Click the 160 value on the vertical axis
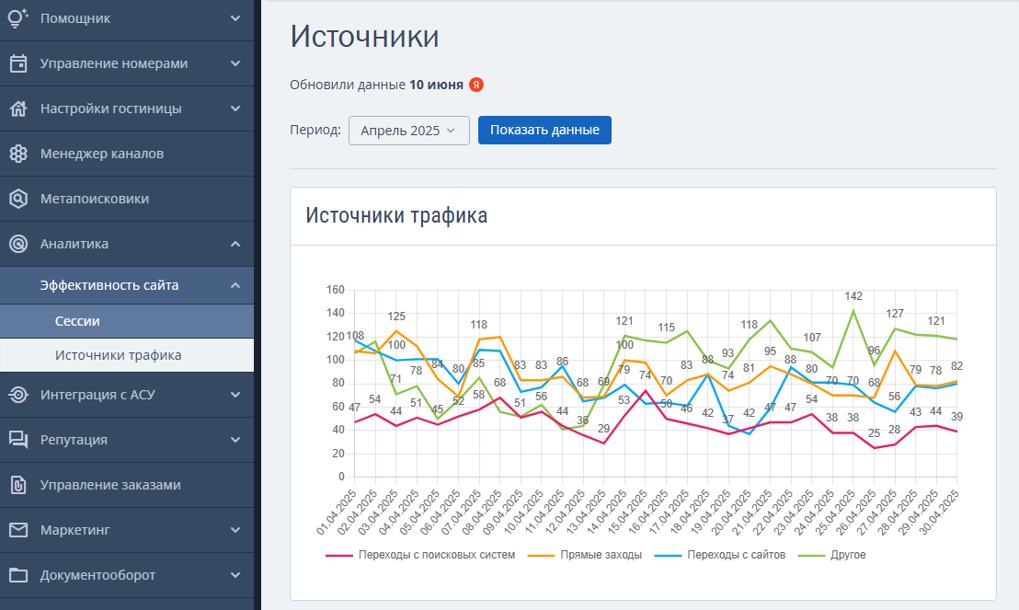1019x610 pixels. [335, 290]
